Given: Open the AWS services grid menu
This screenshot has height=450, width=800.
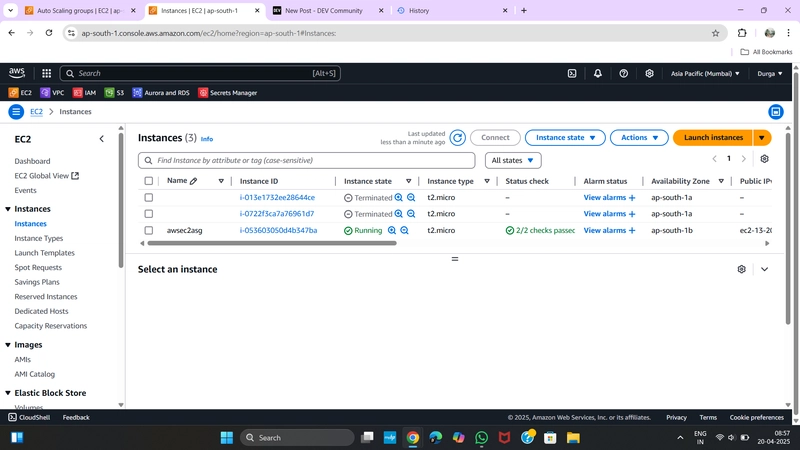Looking at the screenshot, I should point(46,73).
